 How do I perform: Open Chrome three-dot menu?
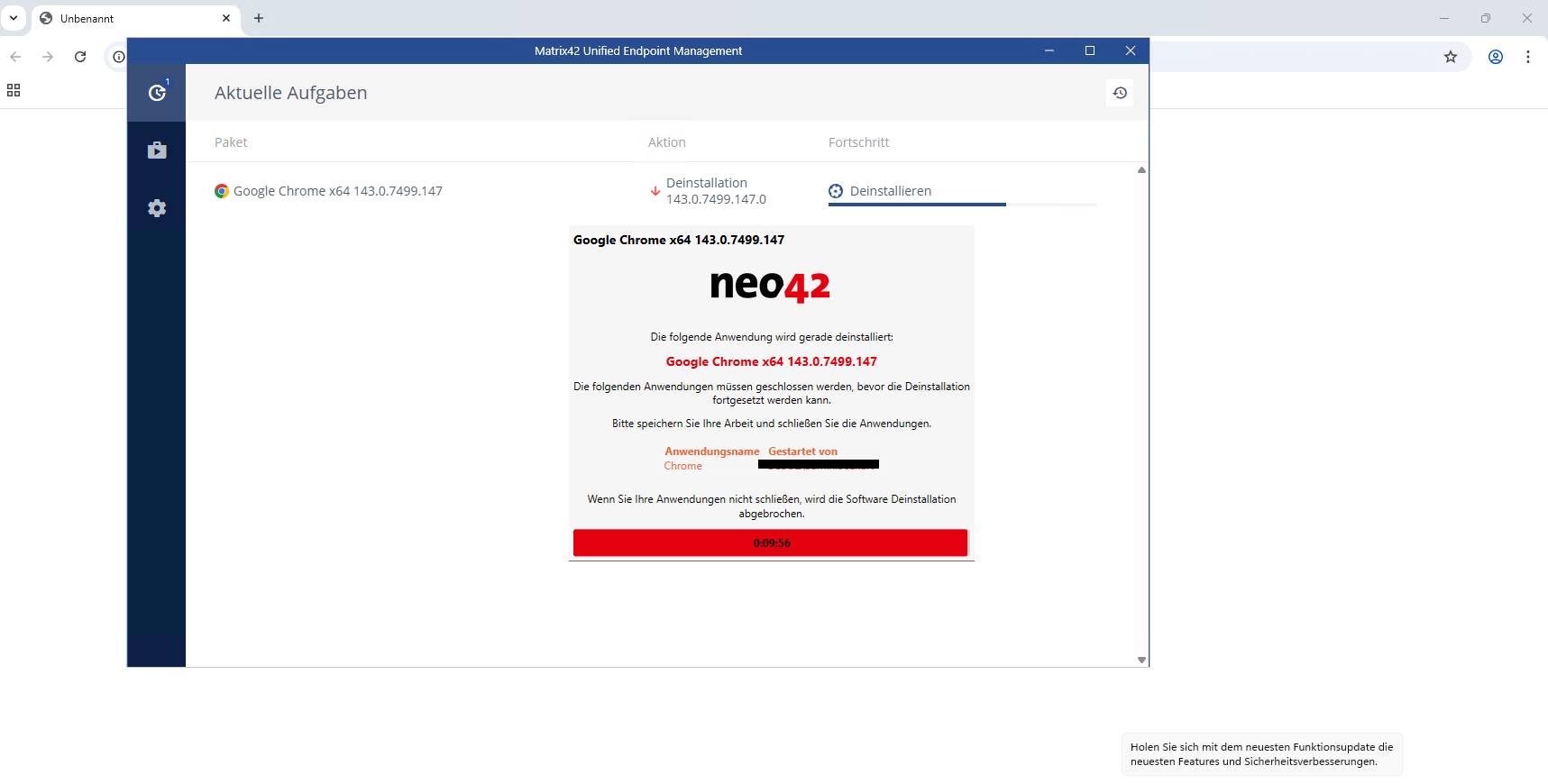(1528, 57)
